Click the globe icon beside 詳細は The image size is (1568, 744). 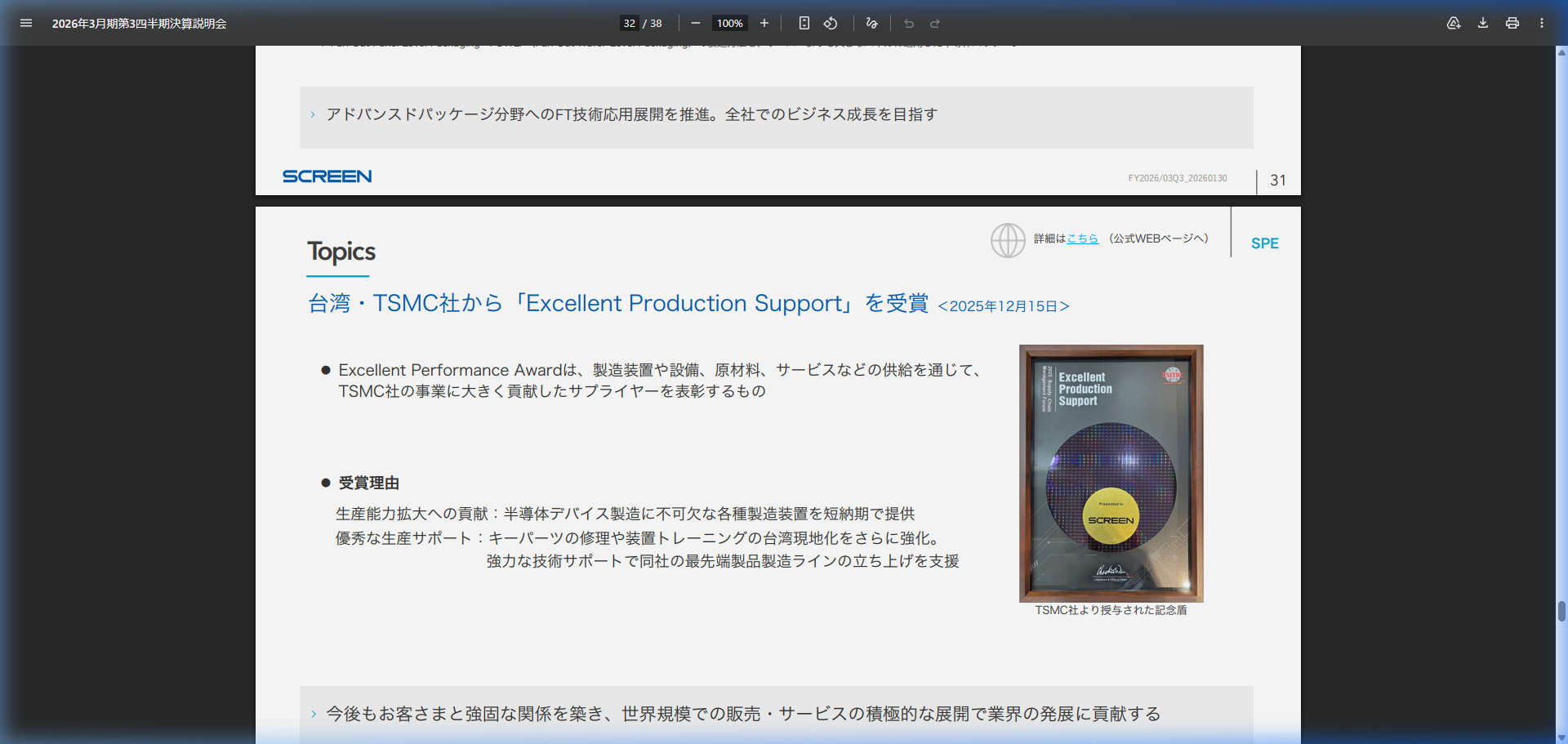1008,240
